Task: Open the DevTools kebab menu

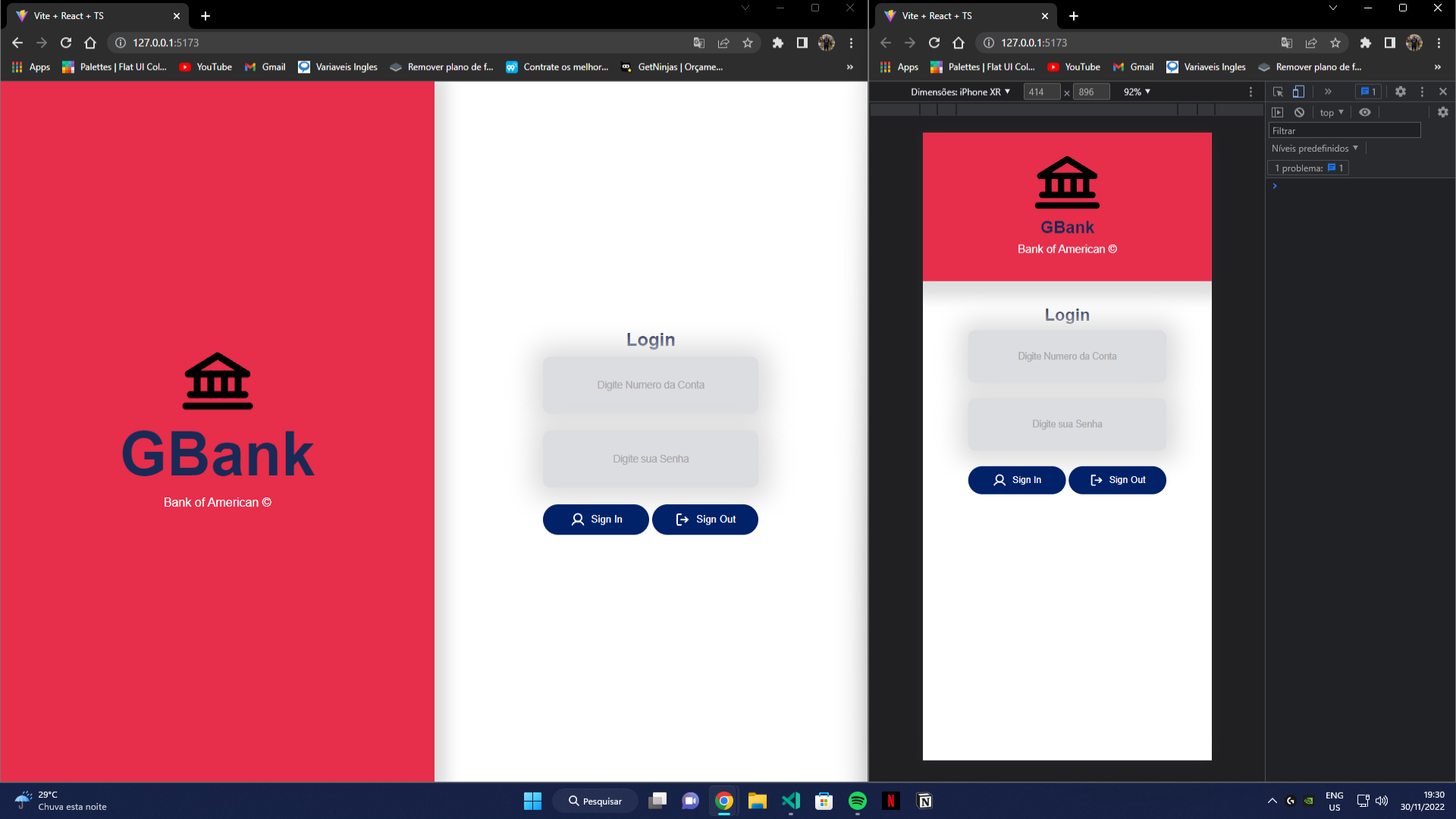Action: 1422,91
